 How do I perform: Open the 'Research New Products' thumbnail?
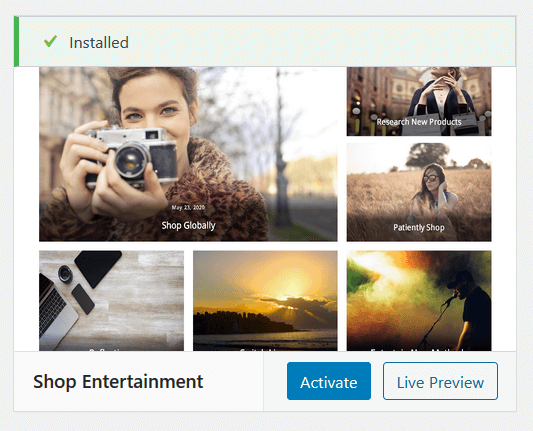click(x=419, y=101)
